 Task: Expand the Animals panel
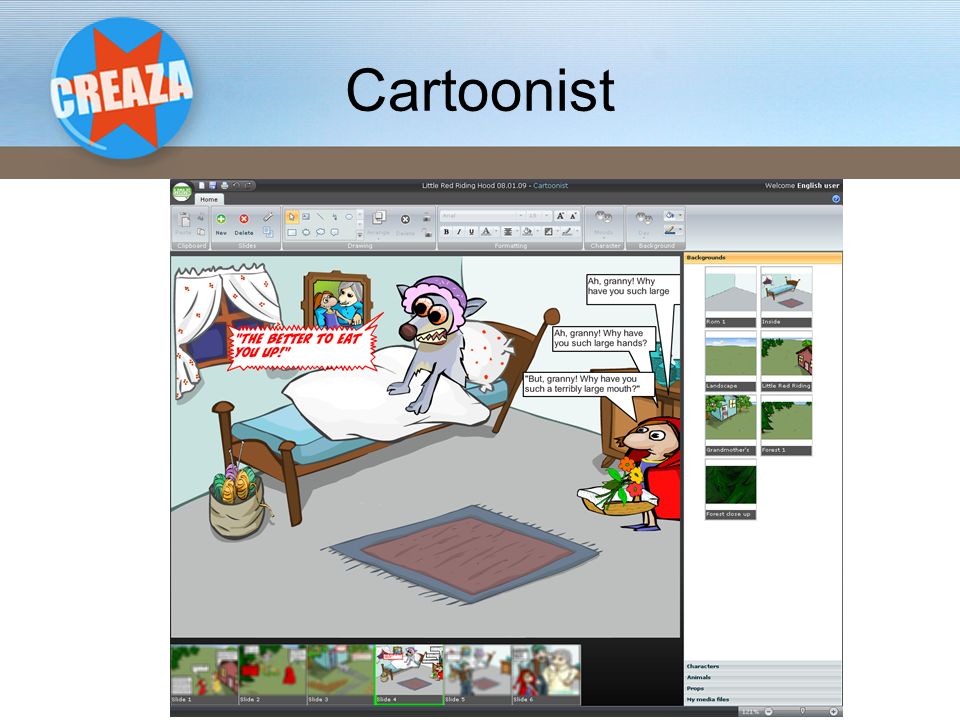click(763, 677)
